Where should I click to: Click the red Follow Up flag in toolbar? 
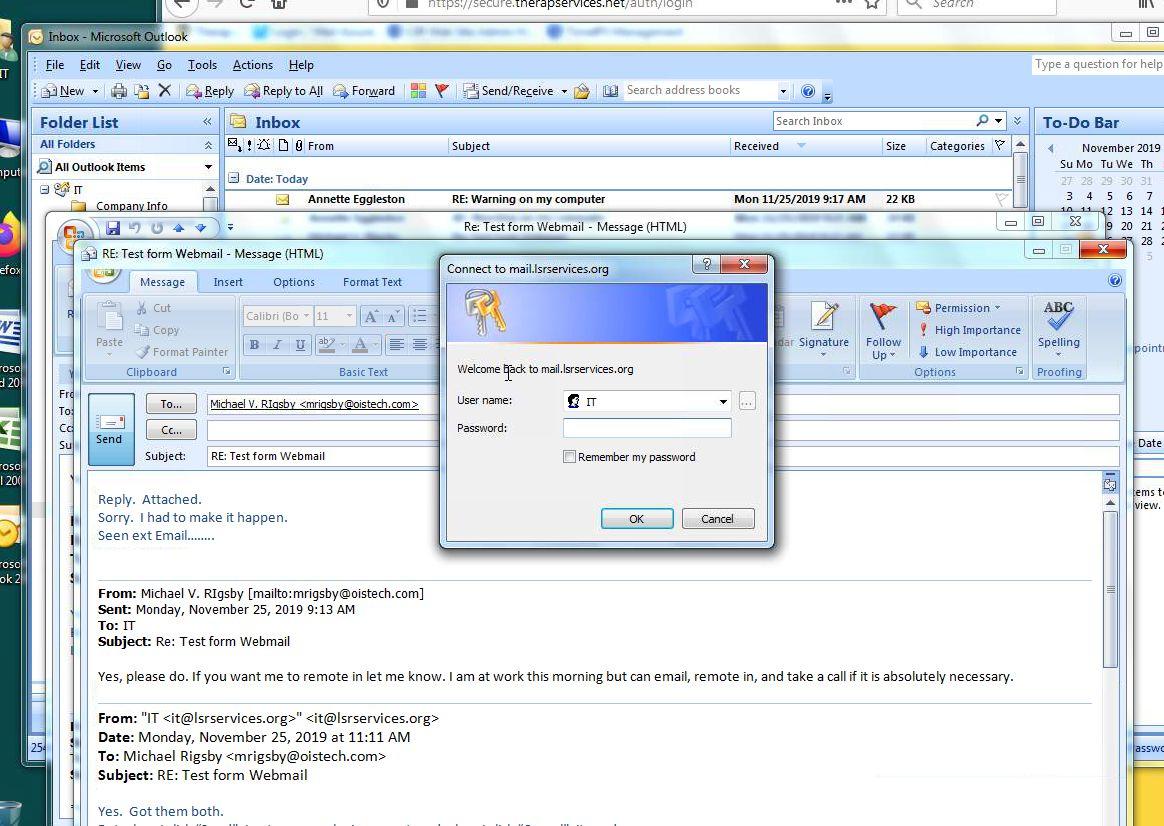point(442,91)
